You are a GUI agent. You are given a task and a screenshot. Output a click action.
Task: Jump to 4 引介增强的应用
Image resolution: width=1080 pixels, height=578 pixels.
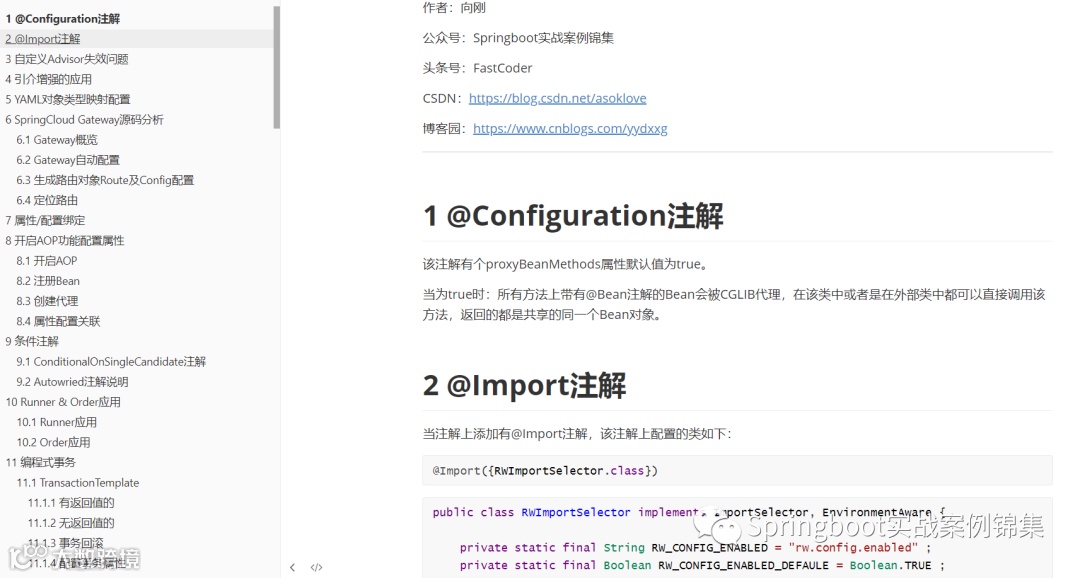(x=48, y=79)
